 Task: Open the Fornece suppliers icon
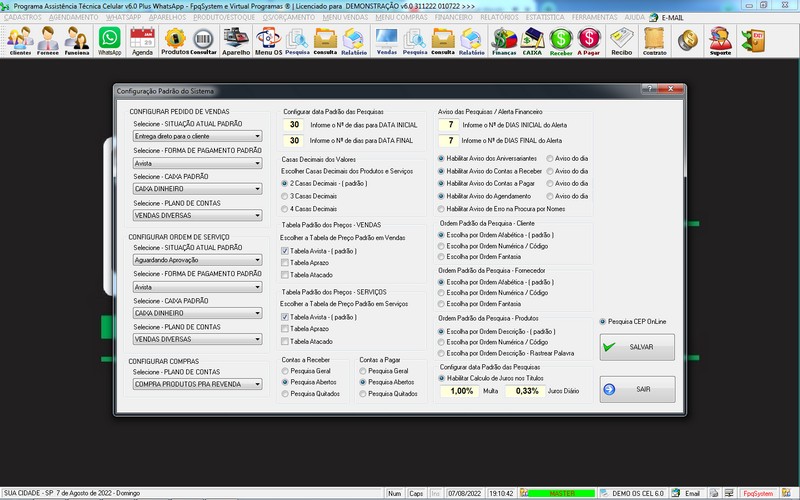48,41
